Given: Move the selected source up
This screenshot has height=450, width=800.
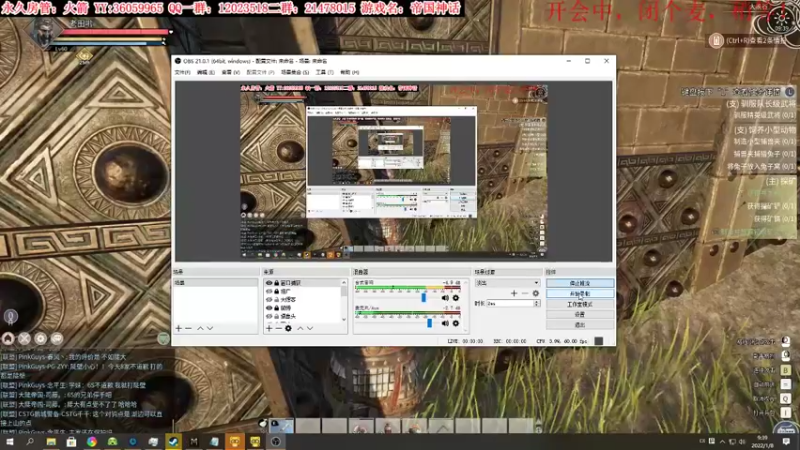Looking at the screenshot, I should (300, 328).
